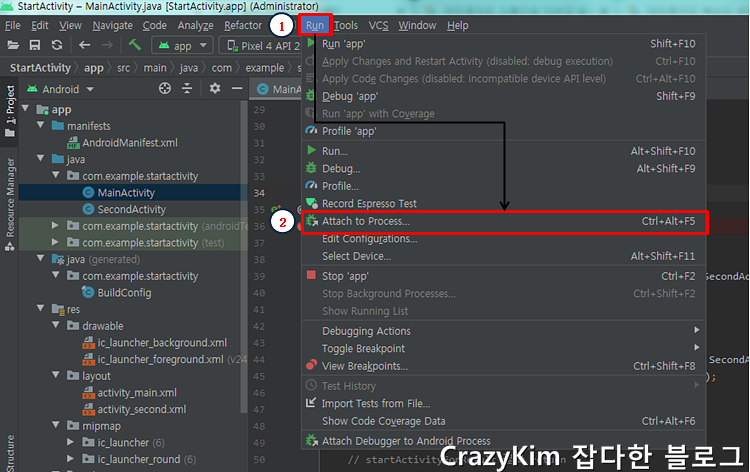Collapse the layout folder
The height and width of the screenshot is (472, 750).
(55, 375)
